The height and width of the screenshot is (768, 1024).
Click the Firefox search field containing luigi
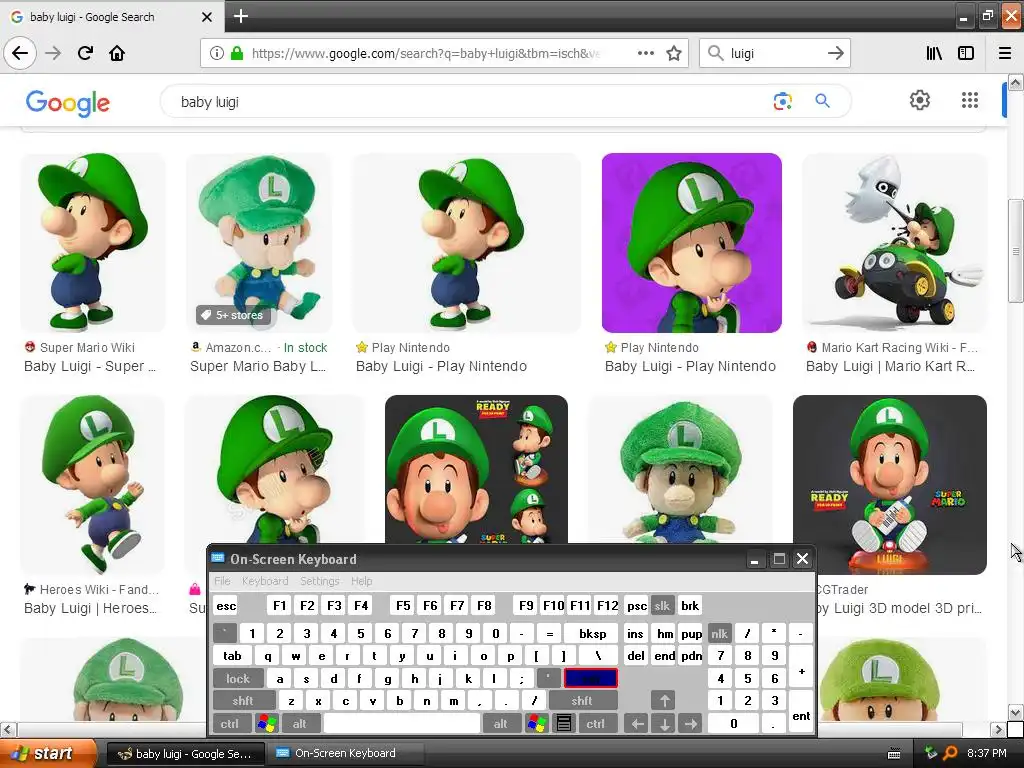(774, 53)
